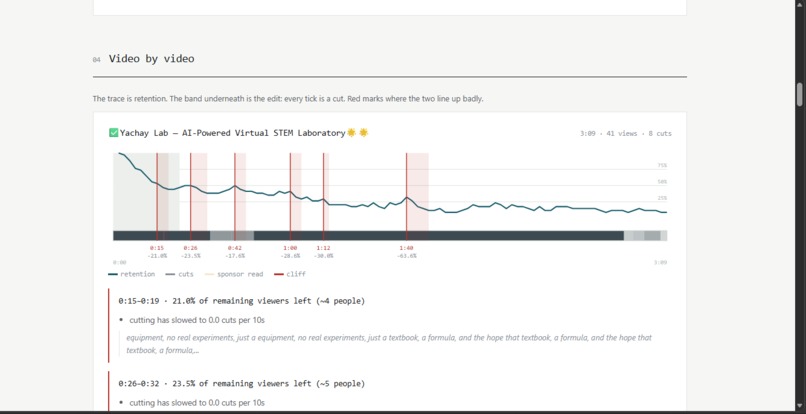Click the cliff legend entry
This screenshot has height=414, width=806.
[290, 274]
